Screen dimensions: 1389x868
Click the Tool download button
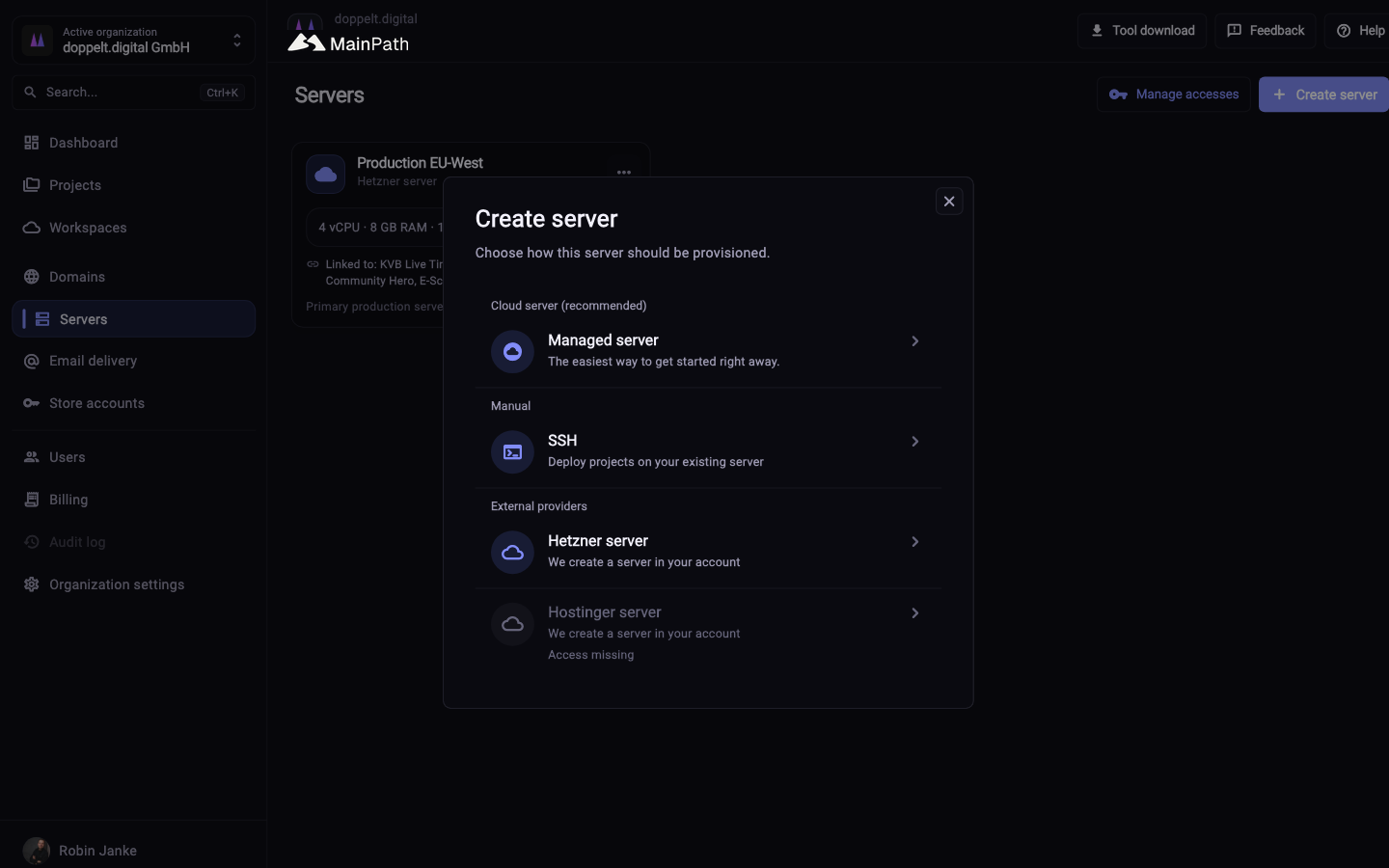tap(1142, 31)
